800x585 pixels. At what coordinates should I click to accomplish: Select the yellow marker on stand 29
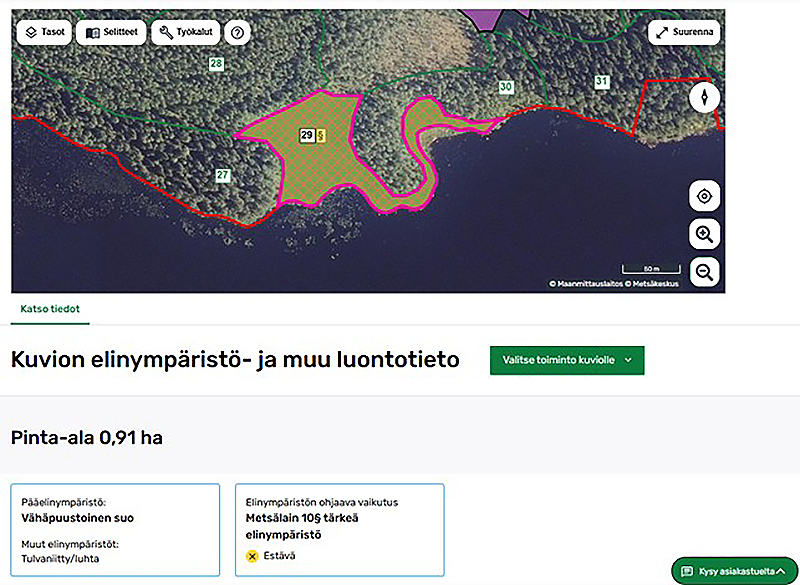[321, 135]
